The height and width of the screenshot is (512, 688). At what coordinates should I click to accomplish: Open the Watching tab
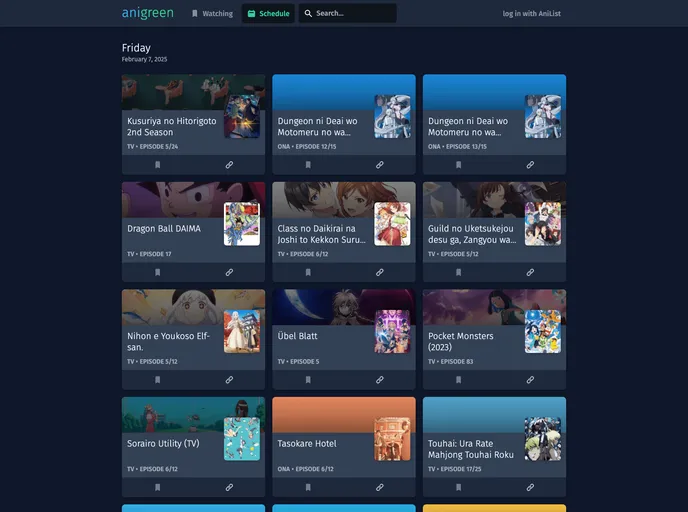(x=212, y=14)
